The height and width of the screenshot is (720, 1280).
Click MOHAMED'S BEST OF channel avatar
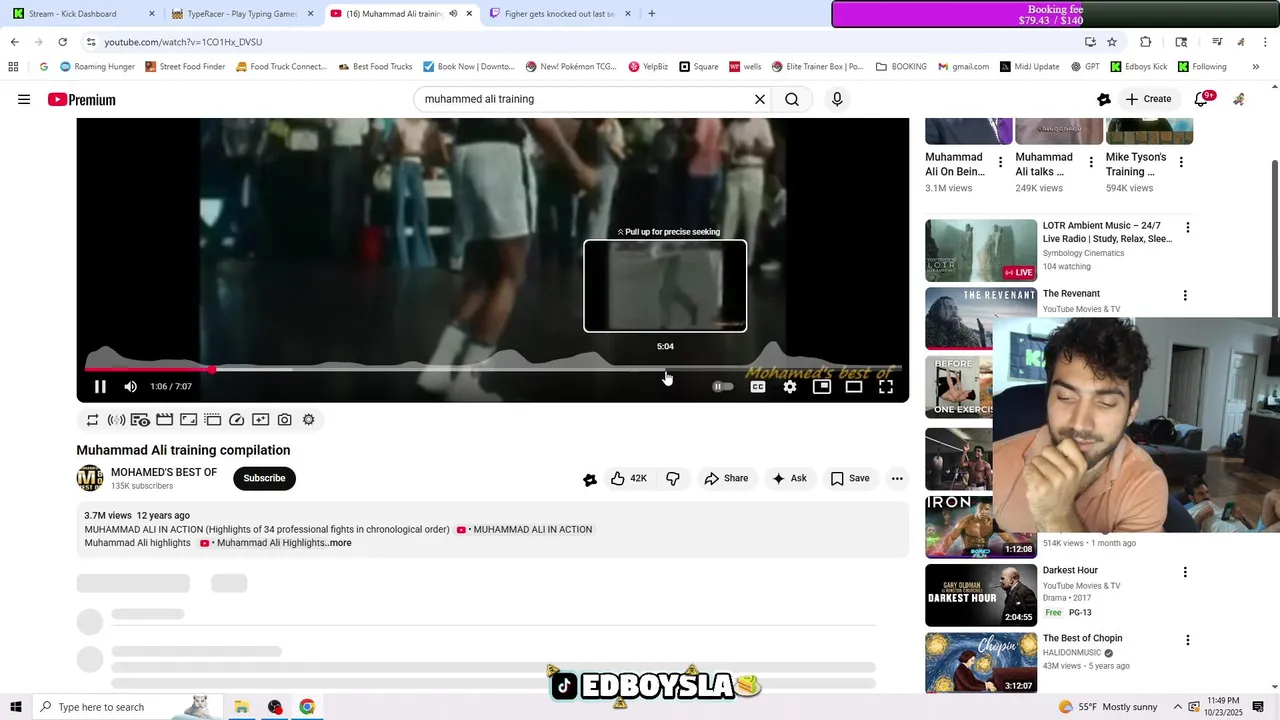pos(90,478)
